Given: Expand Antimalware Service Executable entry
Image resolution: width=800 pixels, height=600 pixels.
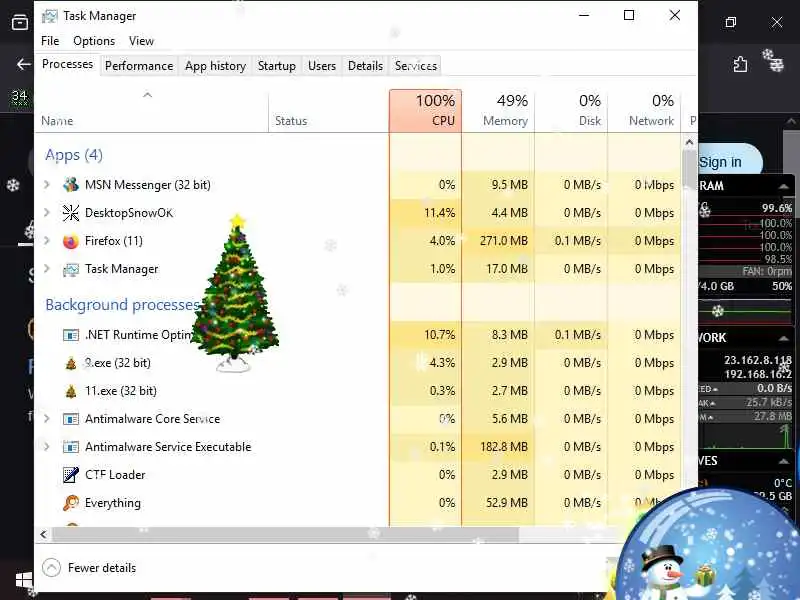Looking at the screenshot, I should (x=47, y=447).
